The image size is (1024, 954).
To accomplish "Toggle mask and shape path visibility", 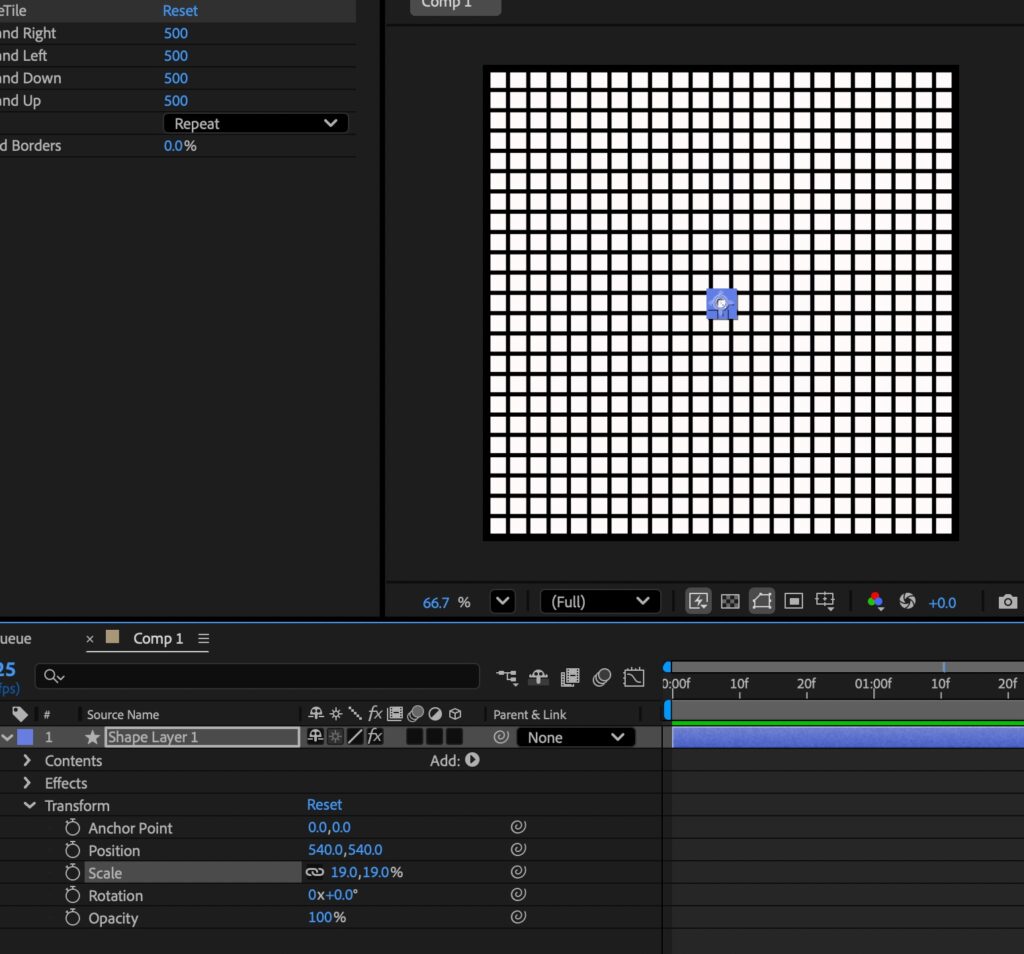I will (x=762, y=601).
